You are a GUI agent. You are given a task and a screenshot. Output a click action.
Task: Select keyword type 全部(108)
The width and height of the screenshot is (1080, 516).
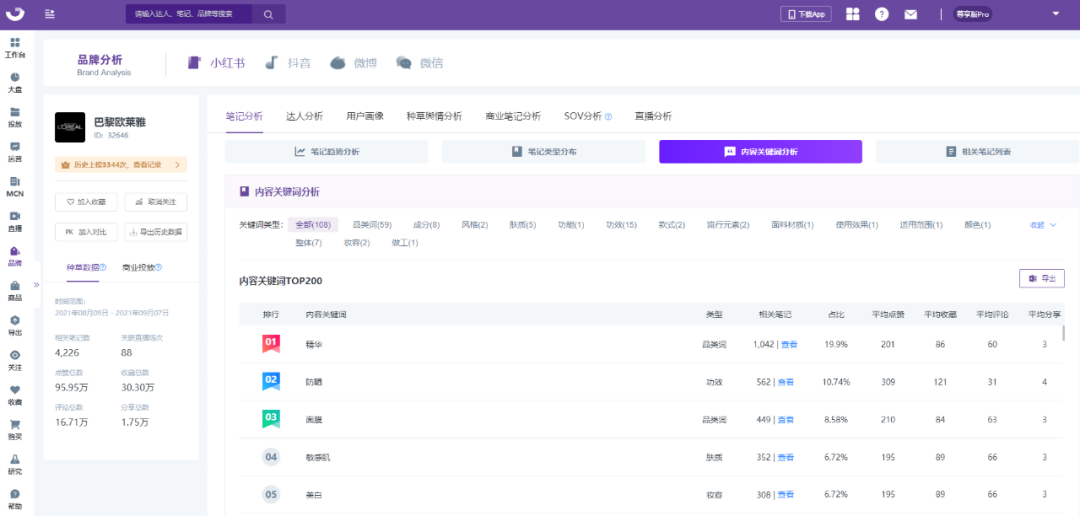coord(313,225)
